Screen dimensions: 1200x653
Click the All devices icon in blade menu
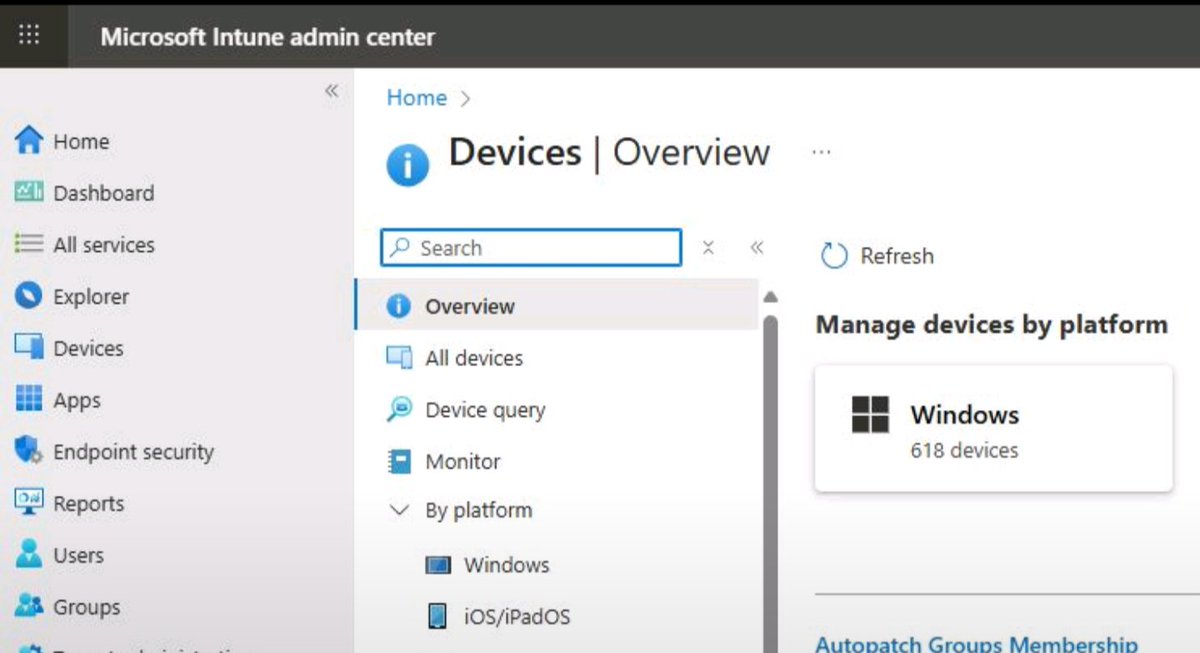[399, 357]
